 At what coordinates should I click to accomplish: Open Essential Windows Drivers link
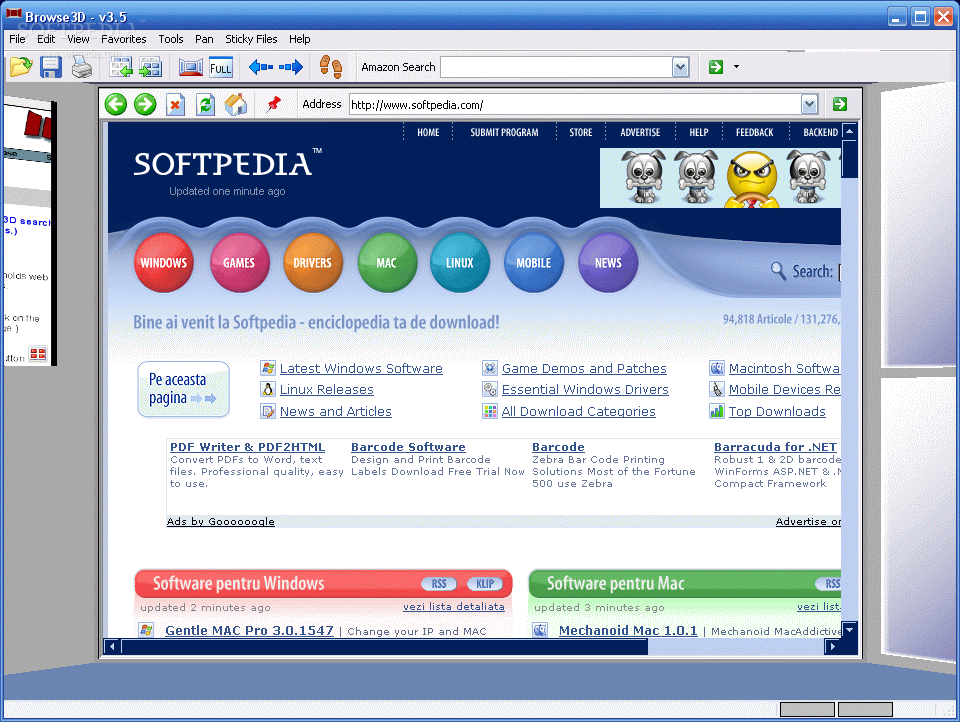[585, 389]
